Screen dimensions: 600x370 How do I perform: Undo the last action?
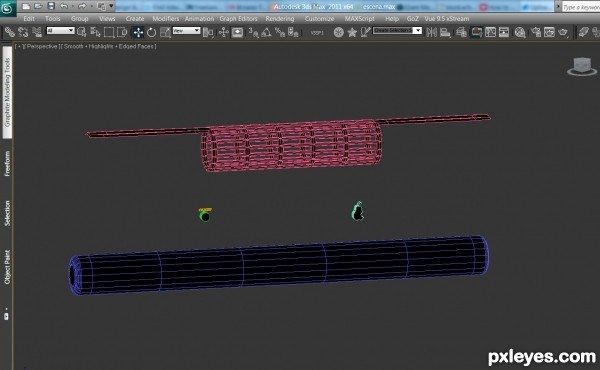[64, 6]
